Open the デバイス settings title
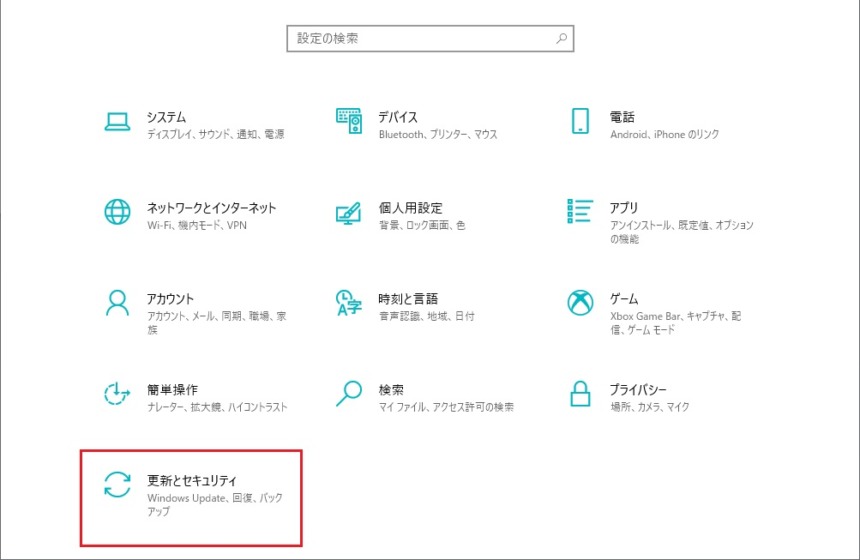Image resolution: width=860 pixels, height=560 pixels. point(398,117)
